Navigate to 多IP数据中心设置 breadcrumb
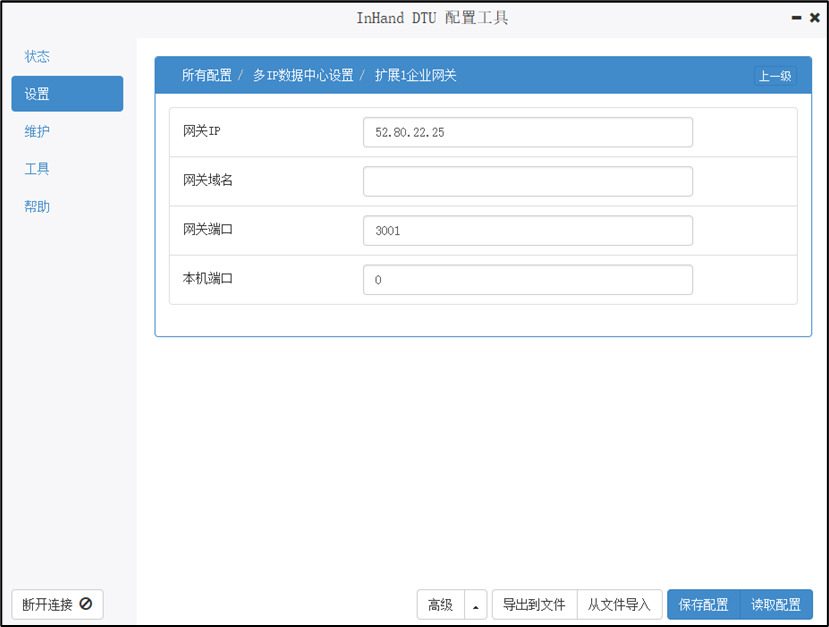829x627 pixels. (303, 75)
